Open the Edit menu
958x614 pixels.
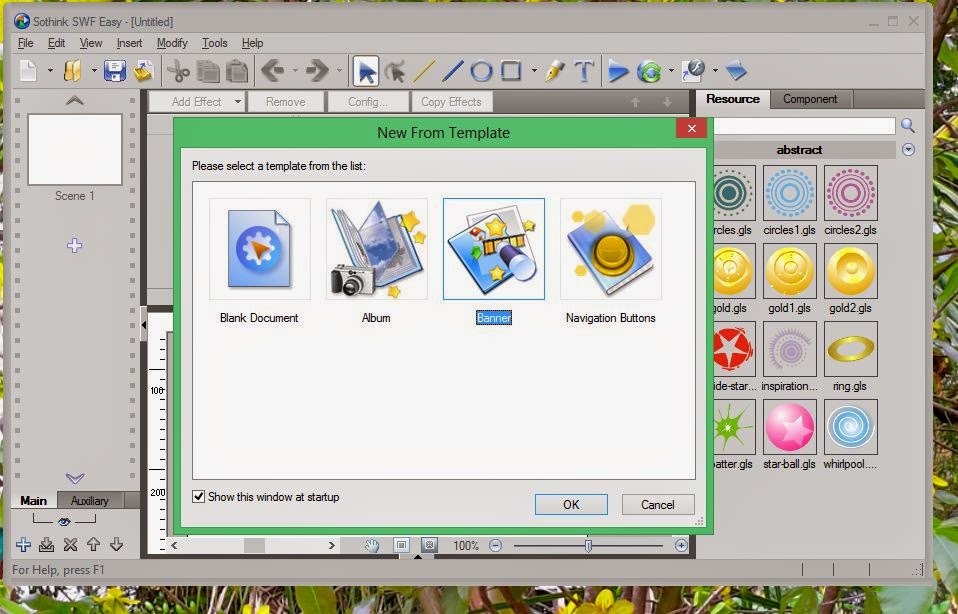[56, 43]
